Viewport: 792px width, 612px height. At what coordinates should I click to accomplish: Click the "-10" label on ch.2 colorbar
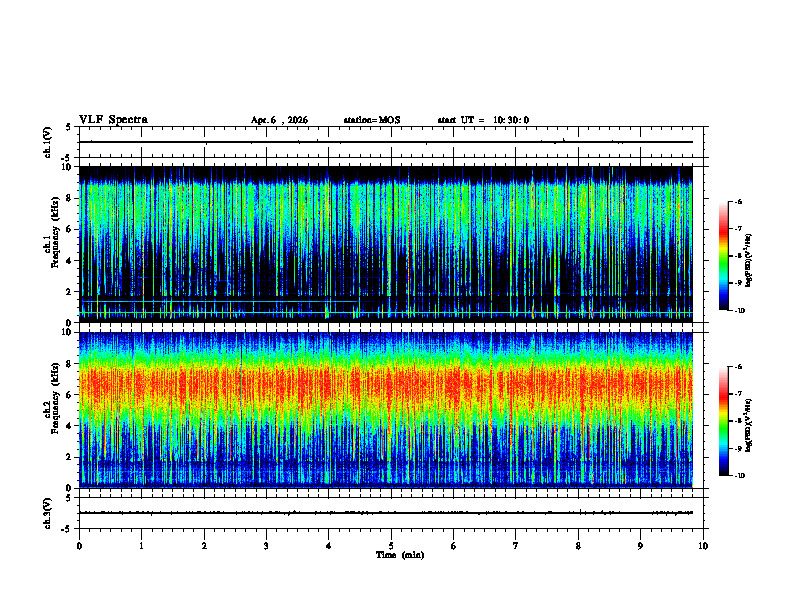coord(739,476)
